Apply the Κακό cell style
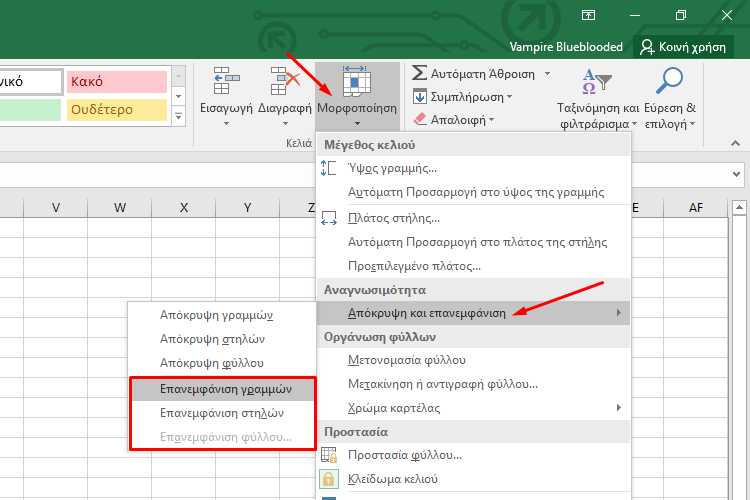This screenshot has width=750, height=500. pos(117,82)
